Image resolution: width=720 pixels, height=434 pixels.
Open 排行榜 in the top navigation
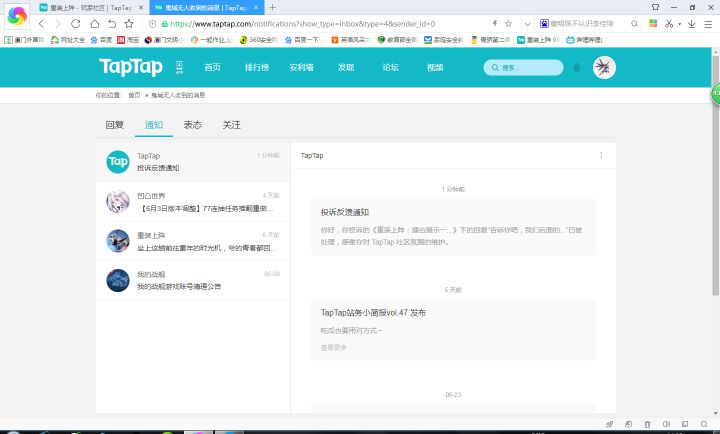(x=258, y=67)
